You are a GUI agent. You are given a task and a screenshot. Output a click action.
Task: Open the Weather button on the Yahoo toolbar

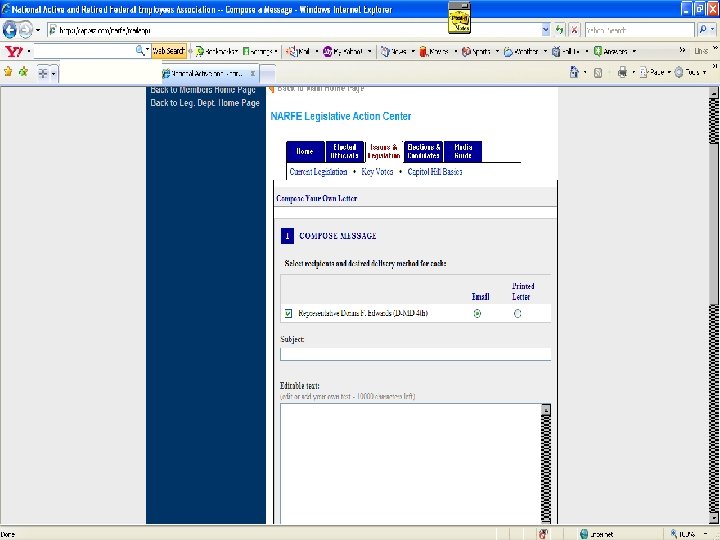[521, 51]
